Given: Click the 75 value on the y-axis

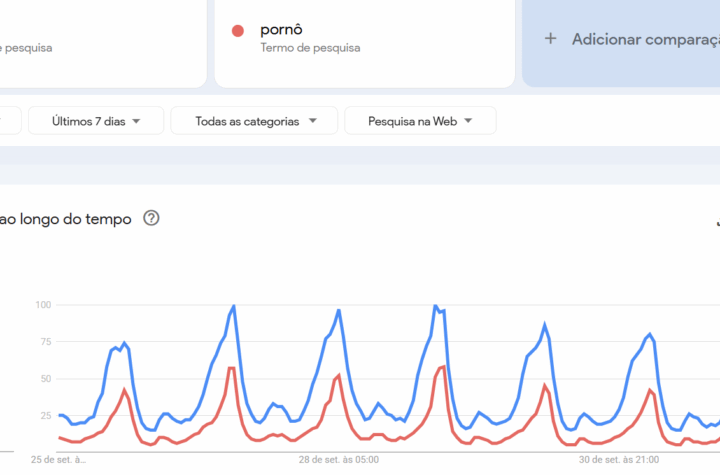Looking at the screenshot, I should 45,341.
